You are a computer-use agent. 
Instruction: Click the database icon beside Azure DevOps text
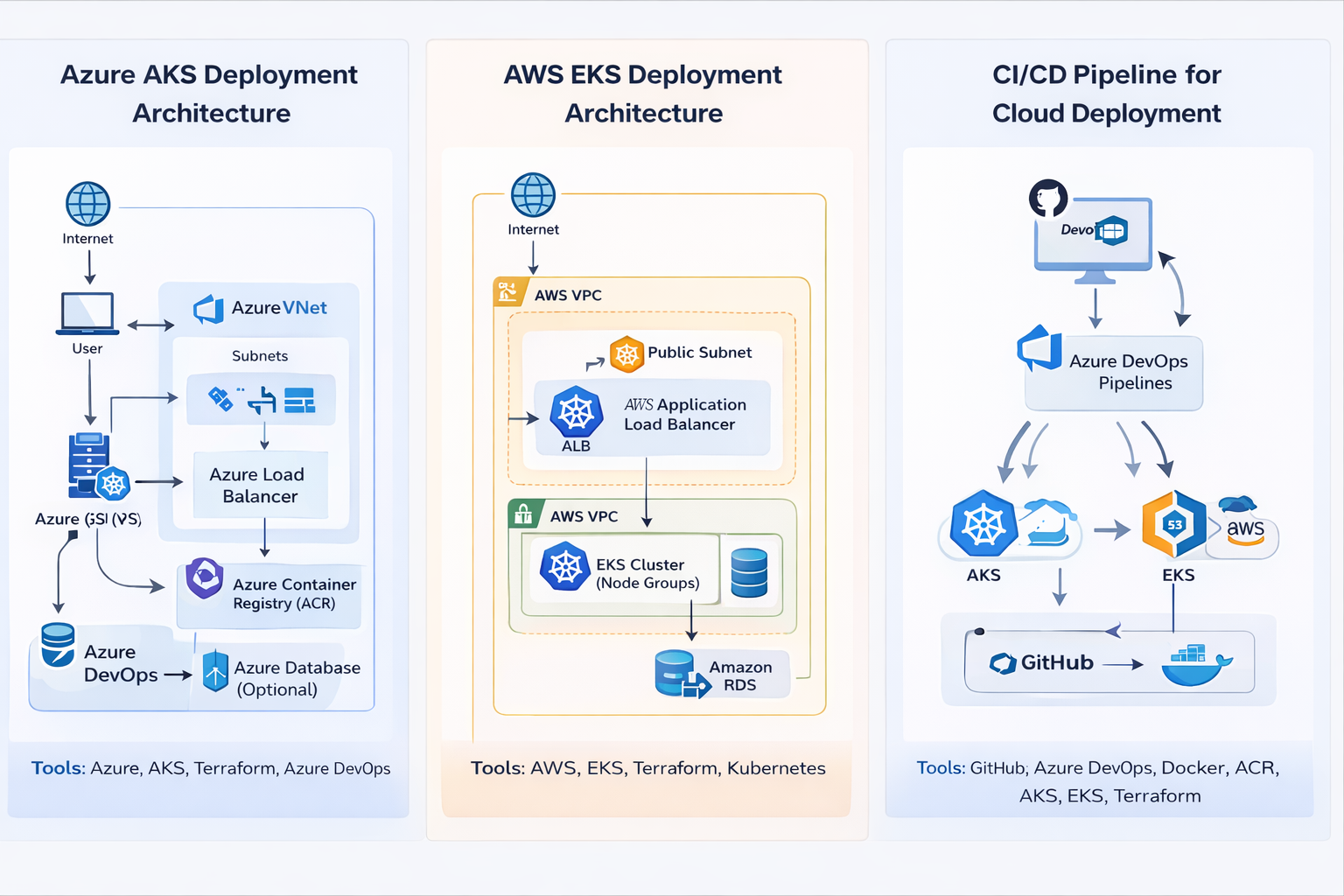click(58, 645)
